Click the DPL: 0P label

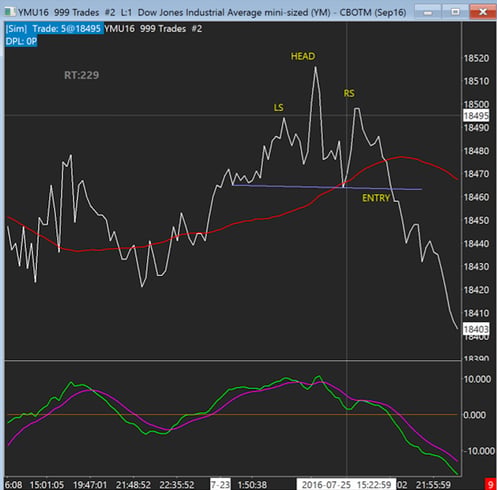pos(21,41)
